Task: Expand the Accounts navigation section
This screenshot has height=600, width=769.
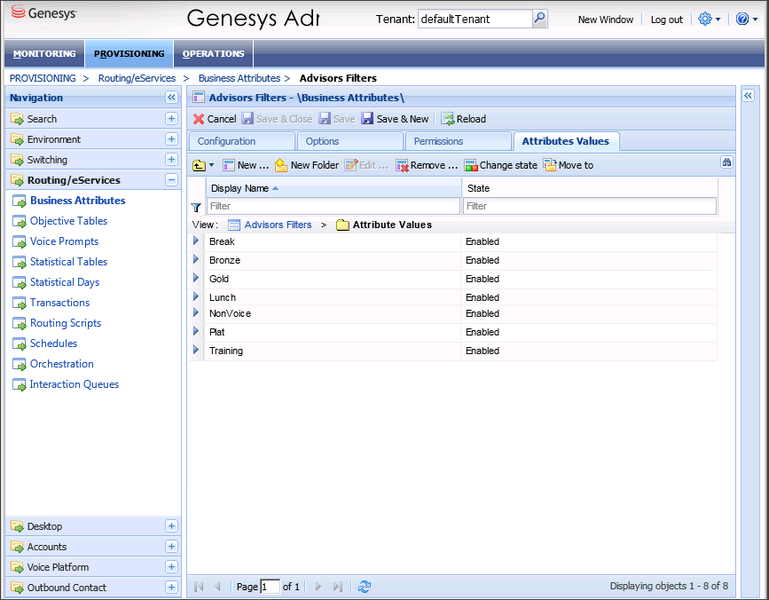Action: [x=171, y=546]
